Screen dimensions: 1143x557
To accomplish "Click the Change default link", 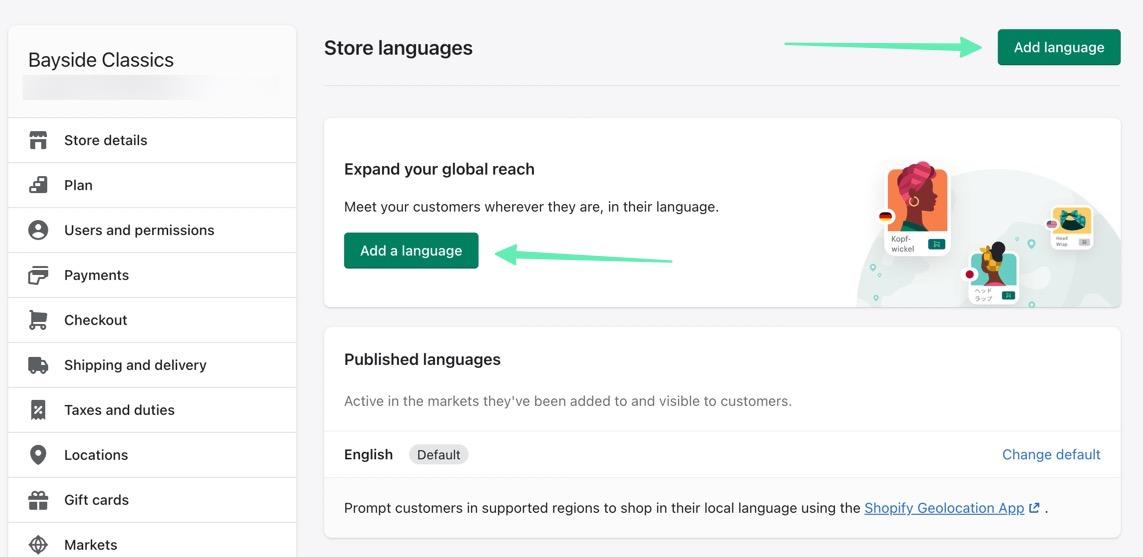I will (1051, 454).
